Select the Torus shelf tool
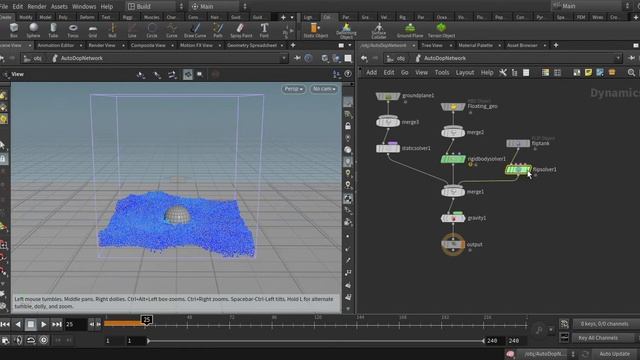 tap(73, 30)
